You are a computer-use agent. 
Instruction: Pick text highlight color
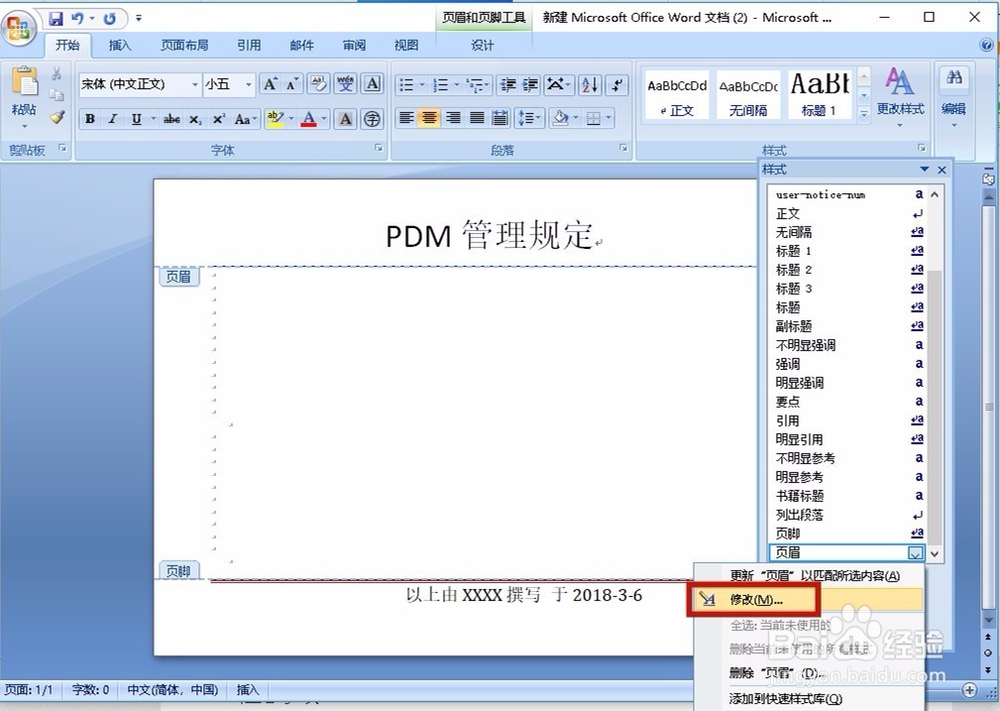[275, 119]
